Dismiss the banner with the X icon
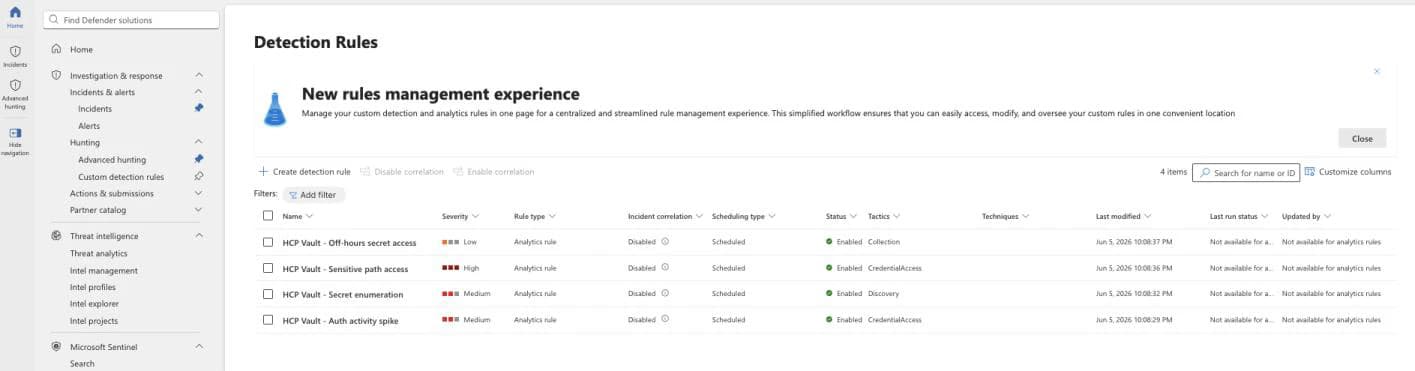Image resolution: width=1415 pixels, height=371 pixels. tap(1377, 71)
